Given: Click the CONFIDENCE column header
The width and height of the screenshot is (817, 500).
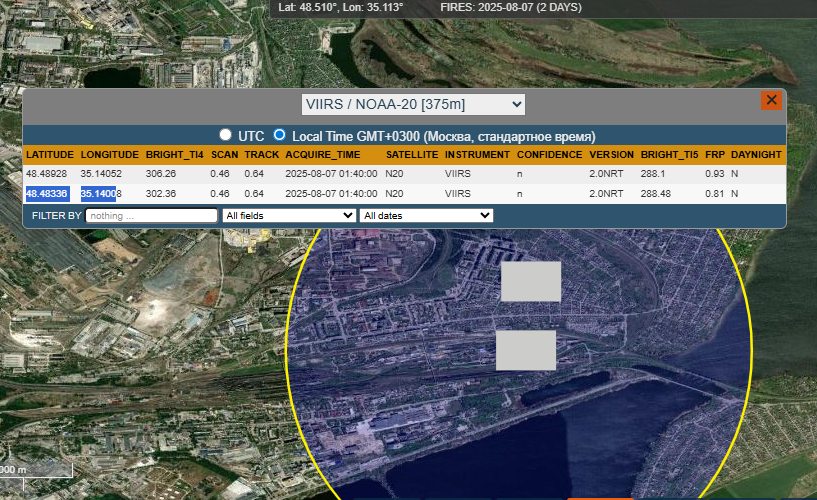Looking at the screenshot, I should click(x=549, y=156).
